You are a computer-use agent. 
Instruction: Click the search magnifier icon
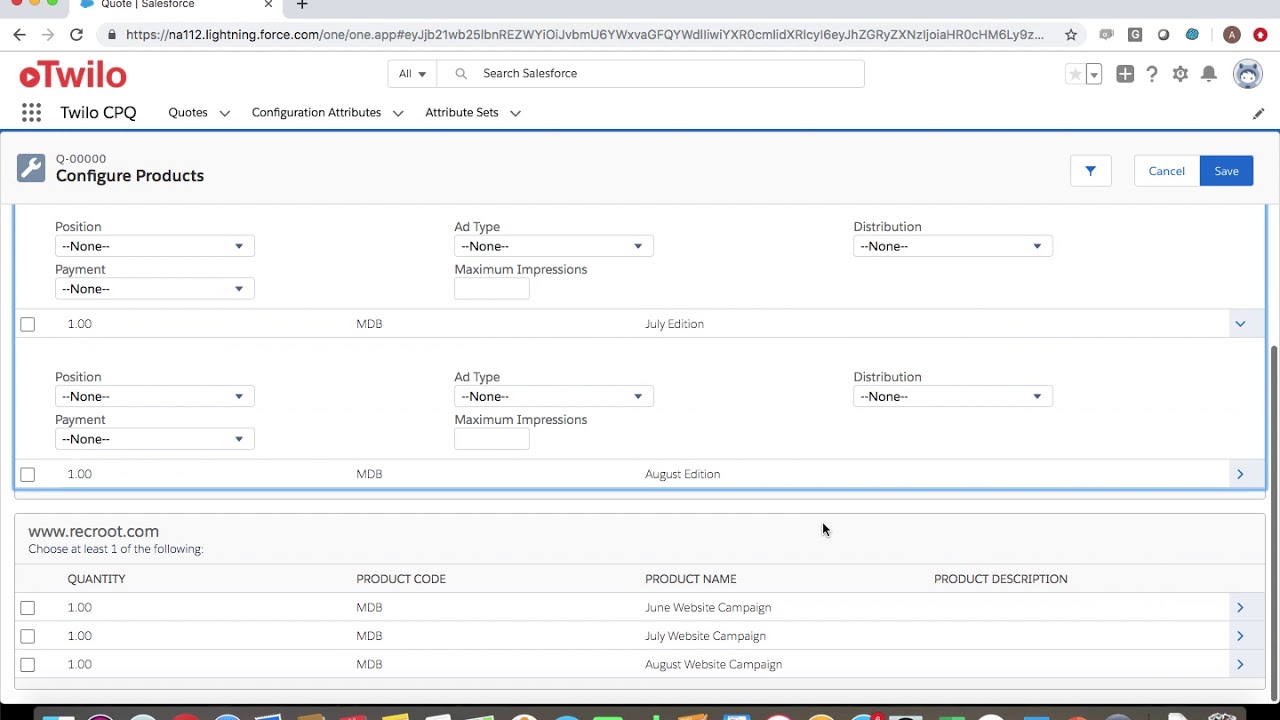pyautogui.click(x=461, y=74)
